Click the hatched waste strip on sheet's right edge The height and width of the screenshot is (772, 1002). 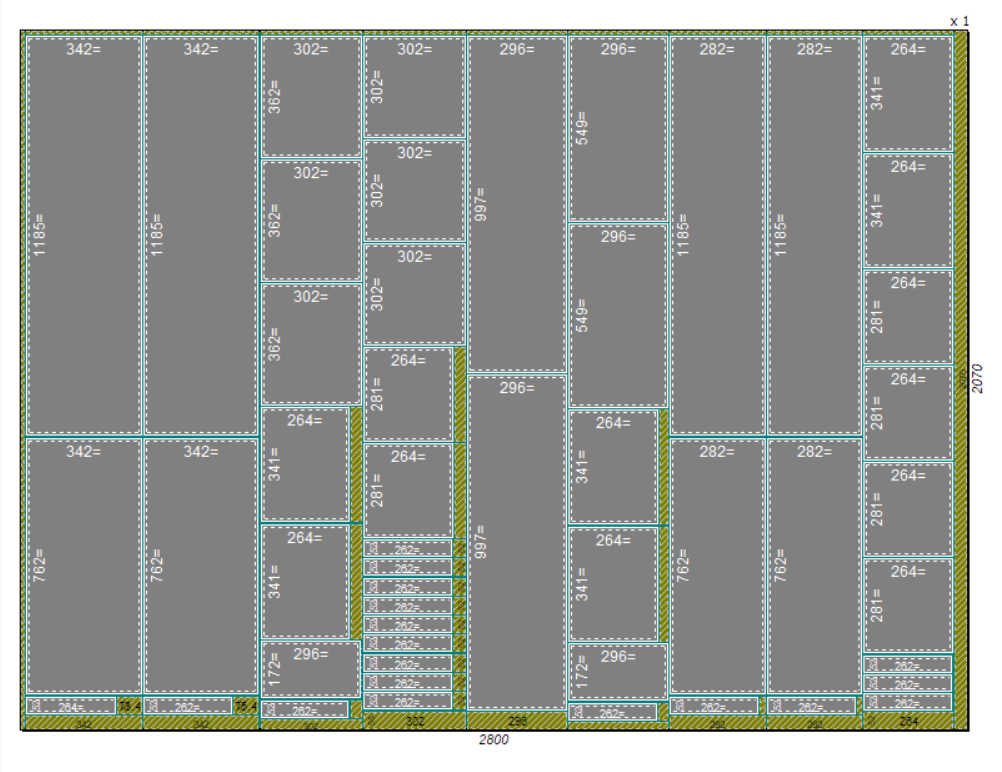coord(961,380)
